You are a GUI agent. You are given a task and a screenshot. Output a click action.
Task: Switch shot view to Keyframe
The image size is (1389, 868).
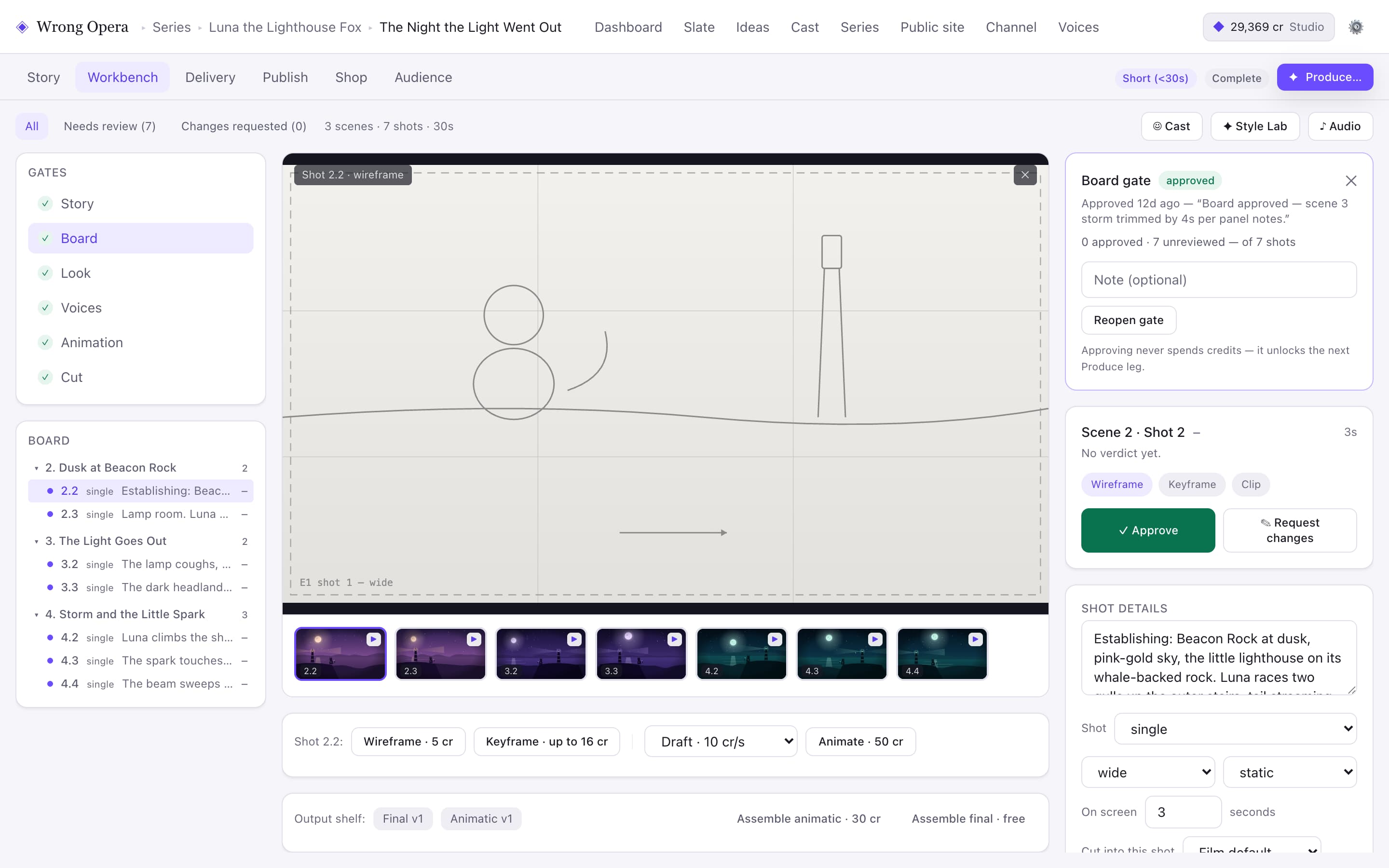click(x=1192, y=485)
